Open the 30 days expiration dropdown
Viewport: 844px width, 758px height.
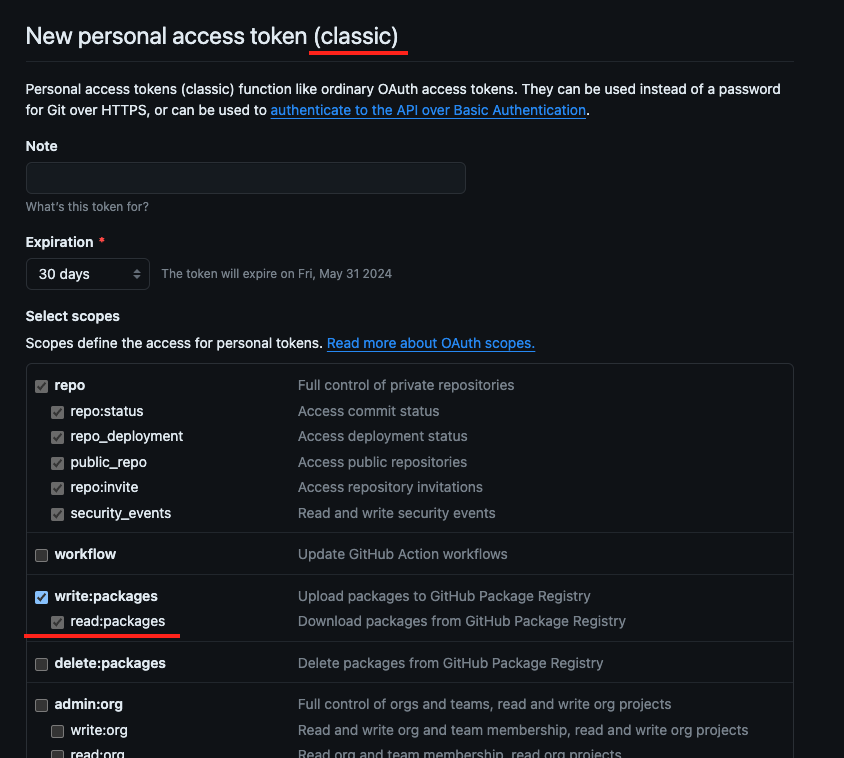coord(88,274)
